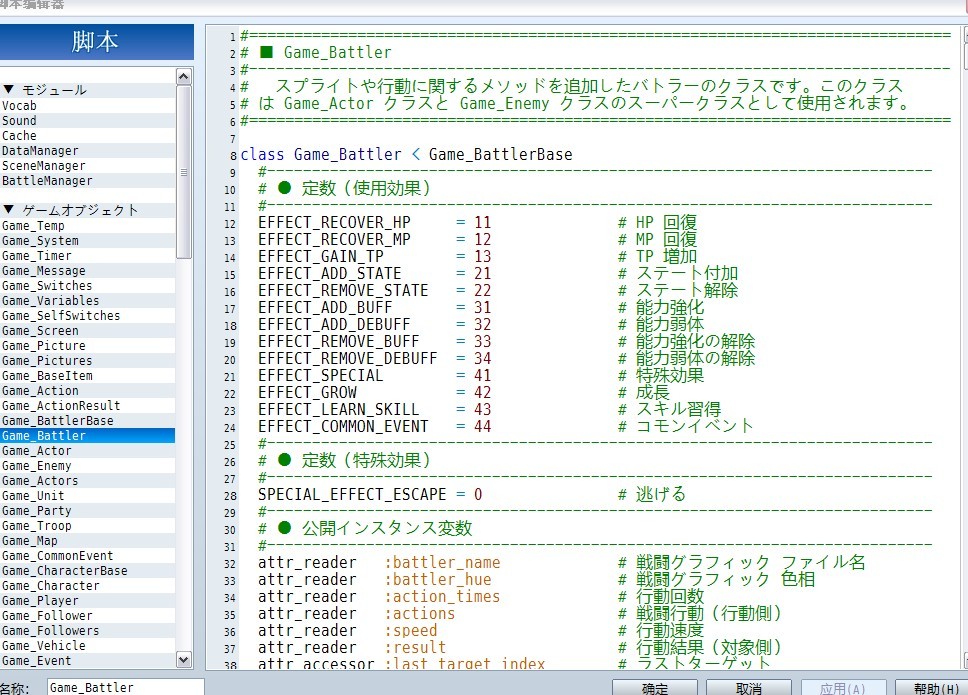Confirm with the 确定 button
Screen dimensions: 968x695
coord(655,688)
